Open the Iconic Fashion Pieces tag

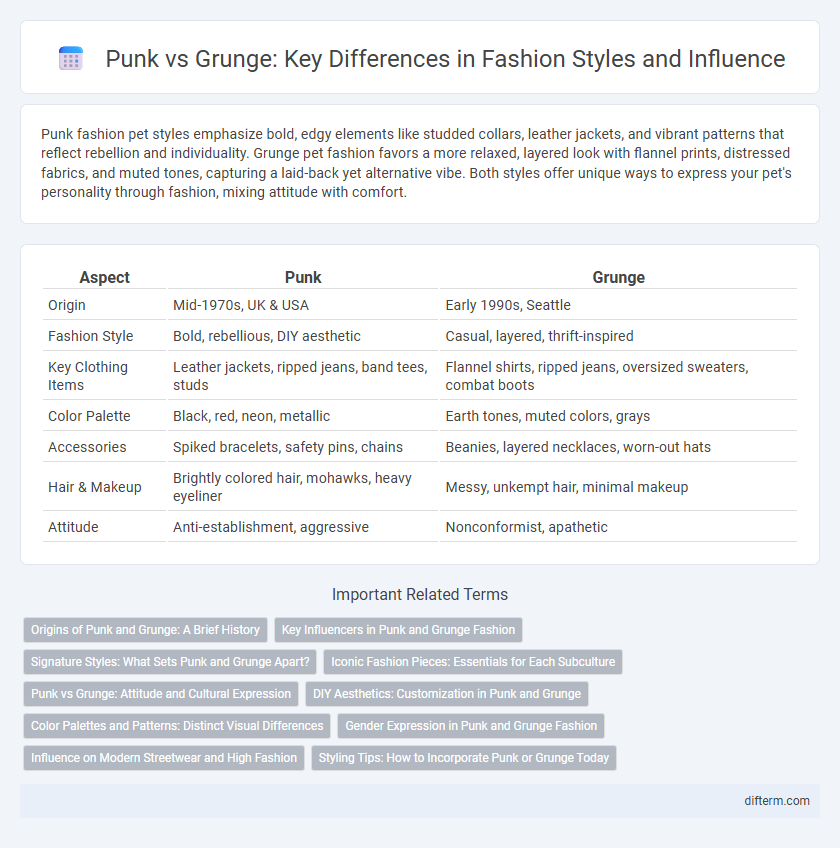(x=473, y=661)
